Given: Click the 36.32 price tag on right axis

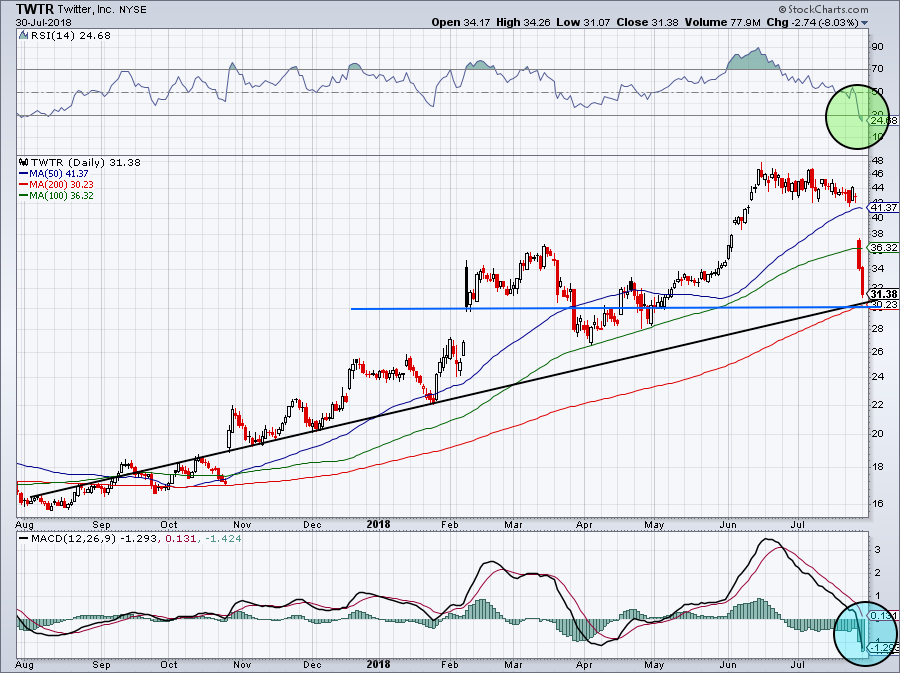Looking at the screenshot, I should (x=884, y=248).
